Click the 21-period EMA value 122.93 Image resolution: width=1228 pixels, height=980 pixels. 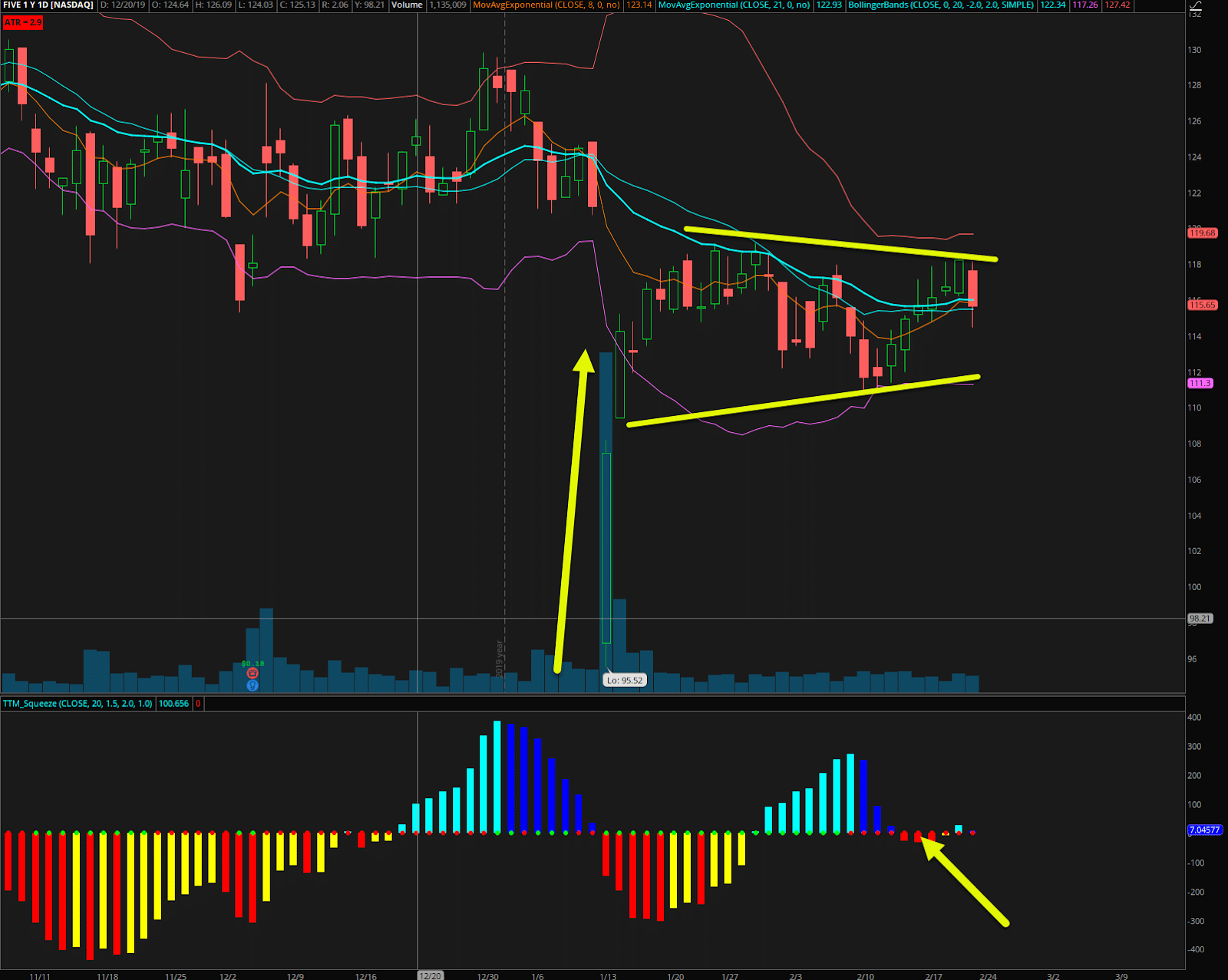(x=829, y=5)
